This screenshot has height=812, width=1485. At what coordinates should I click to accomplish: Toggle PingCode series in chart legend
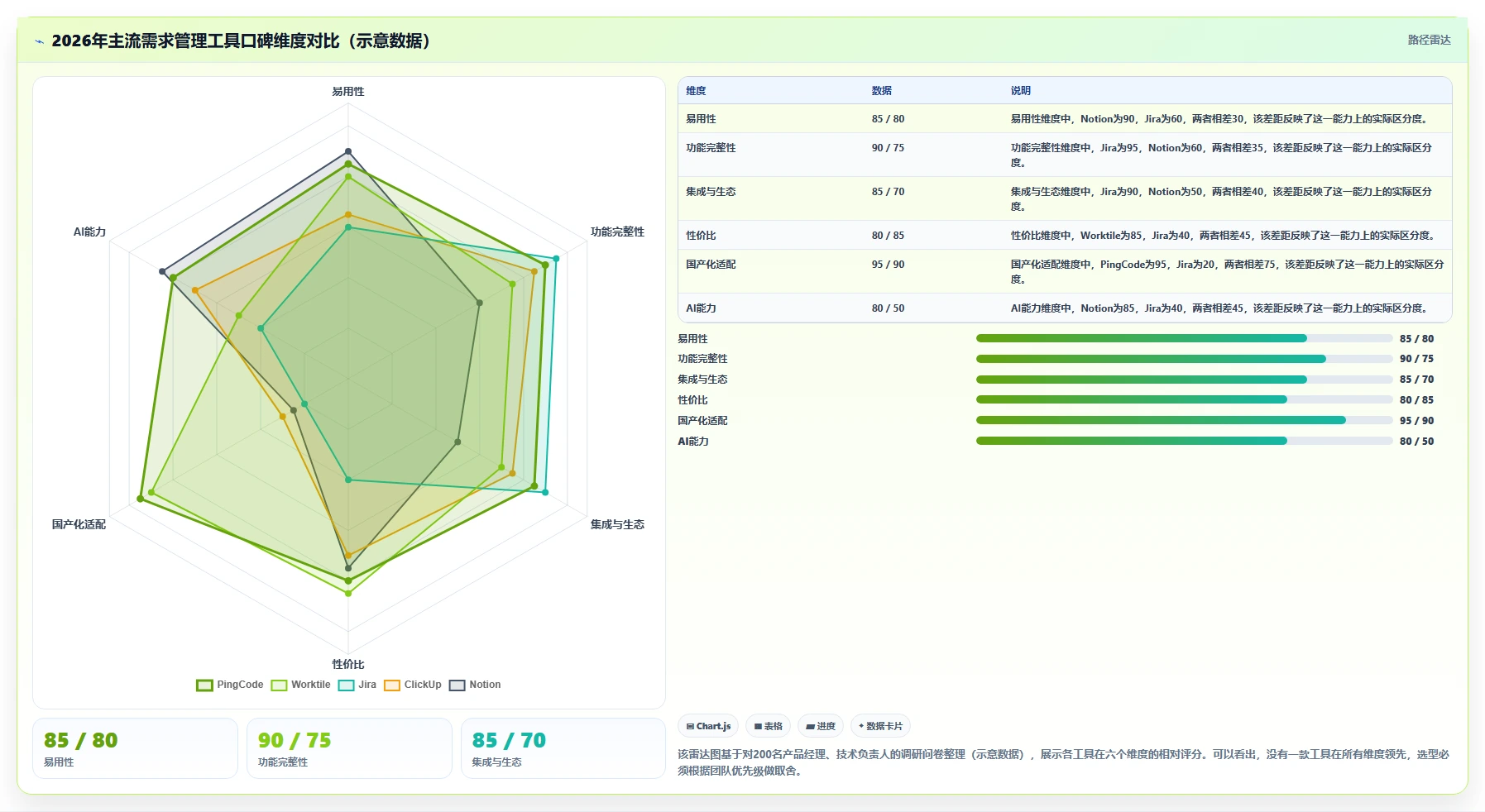click(x=230, y=685)
